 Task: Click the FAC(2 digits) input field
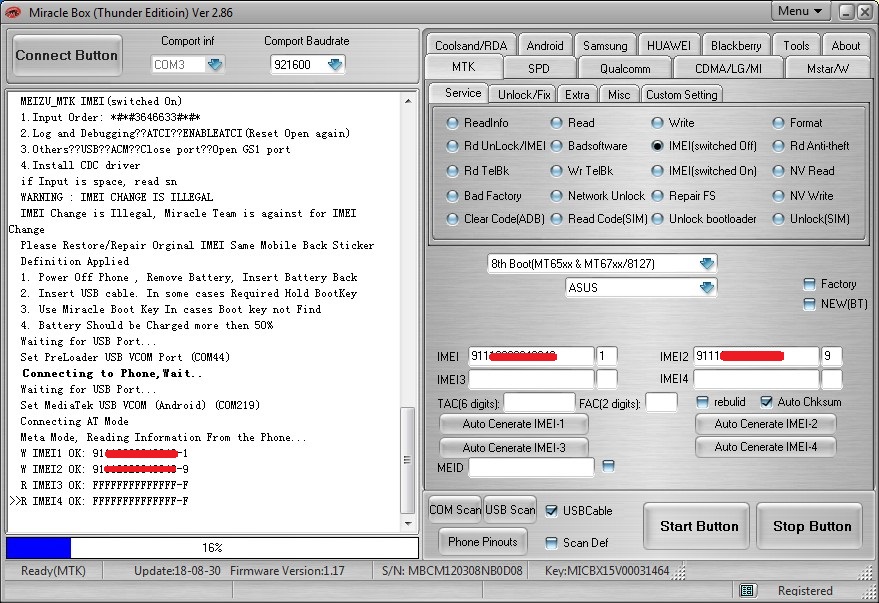[x=661, y=402]
